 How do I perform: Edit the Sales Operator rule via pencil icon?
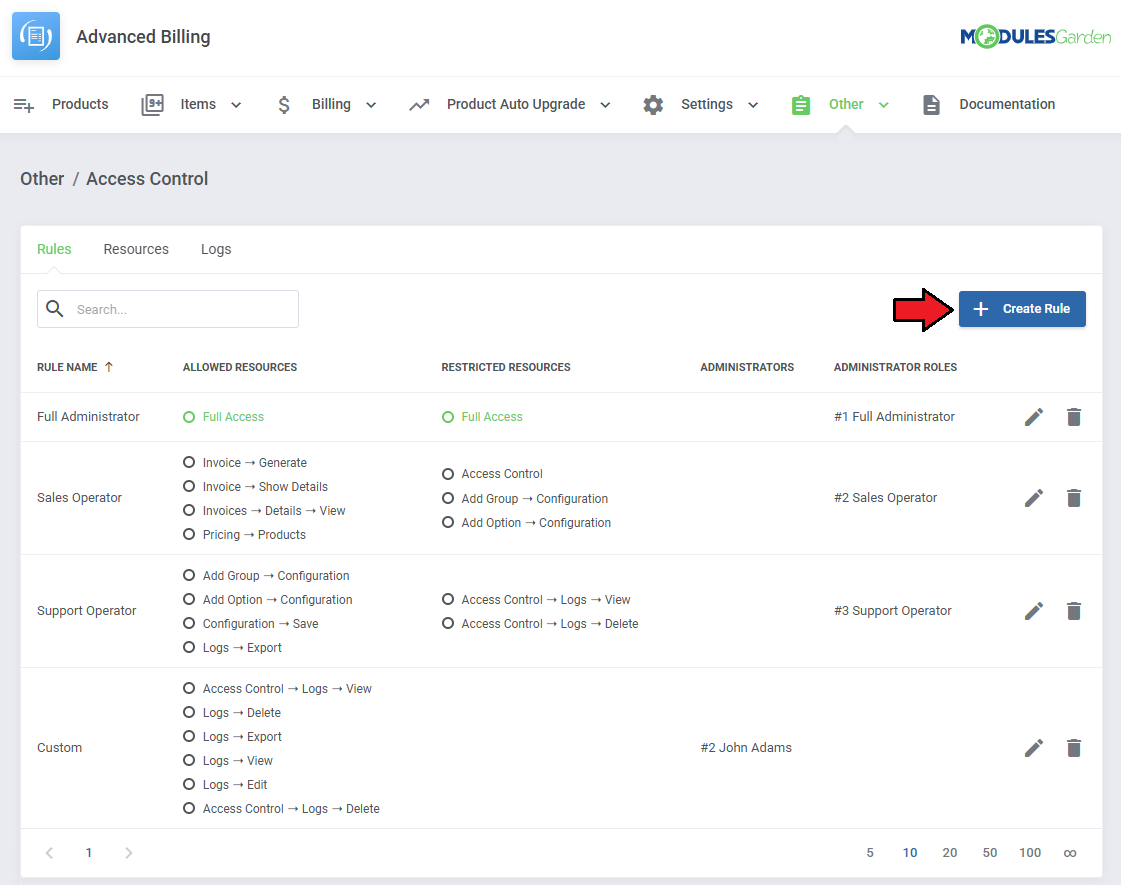click(x=1034, y=498)
